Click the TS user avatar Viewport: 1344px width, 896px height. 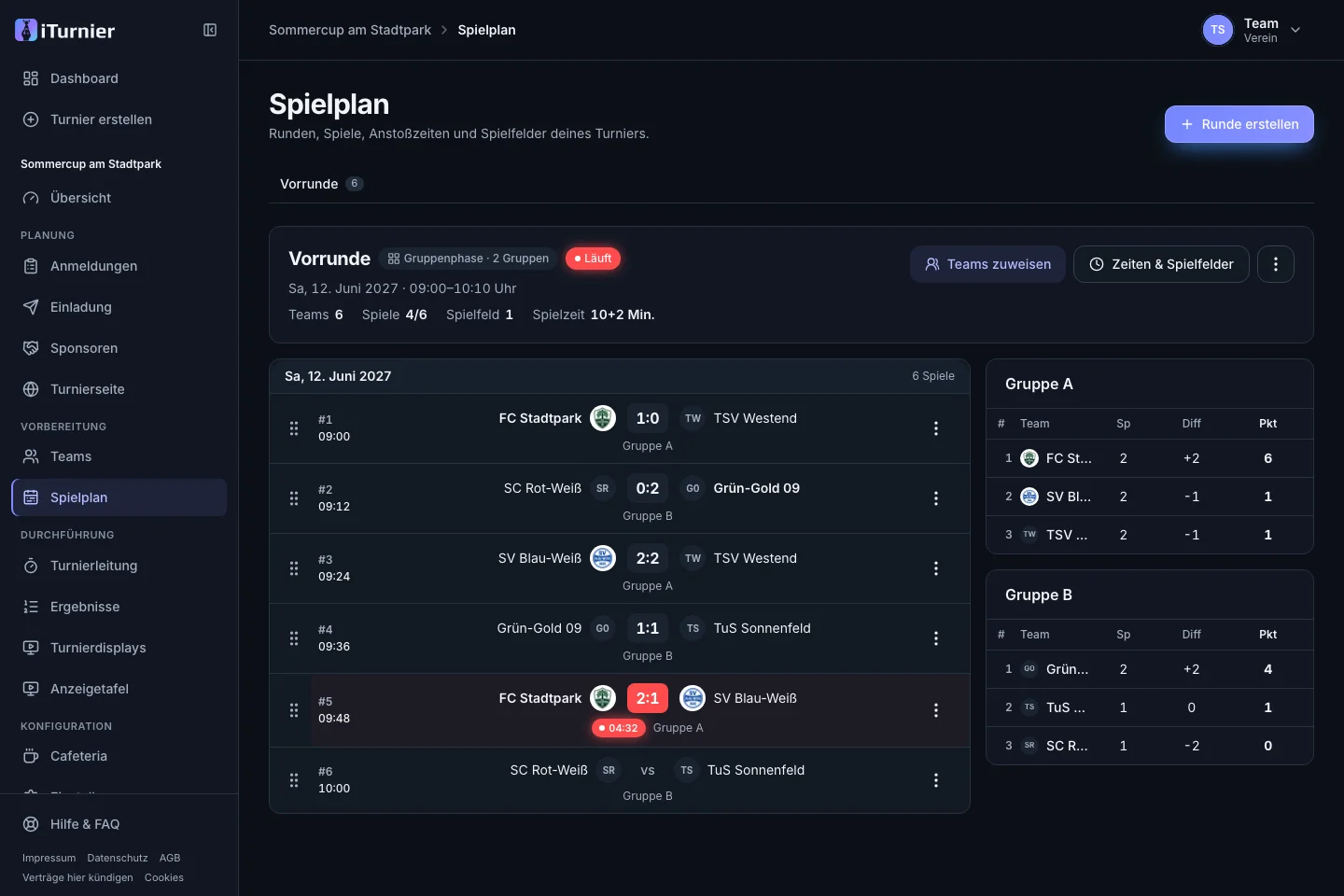click(x=1218, y=30)
